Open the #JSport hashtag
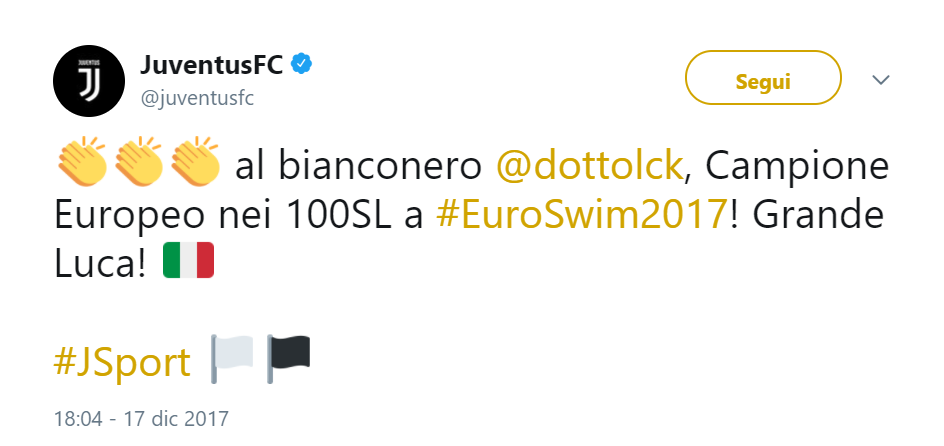Viewport: 944px width, 446px height. click(x=122, y=363)
